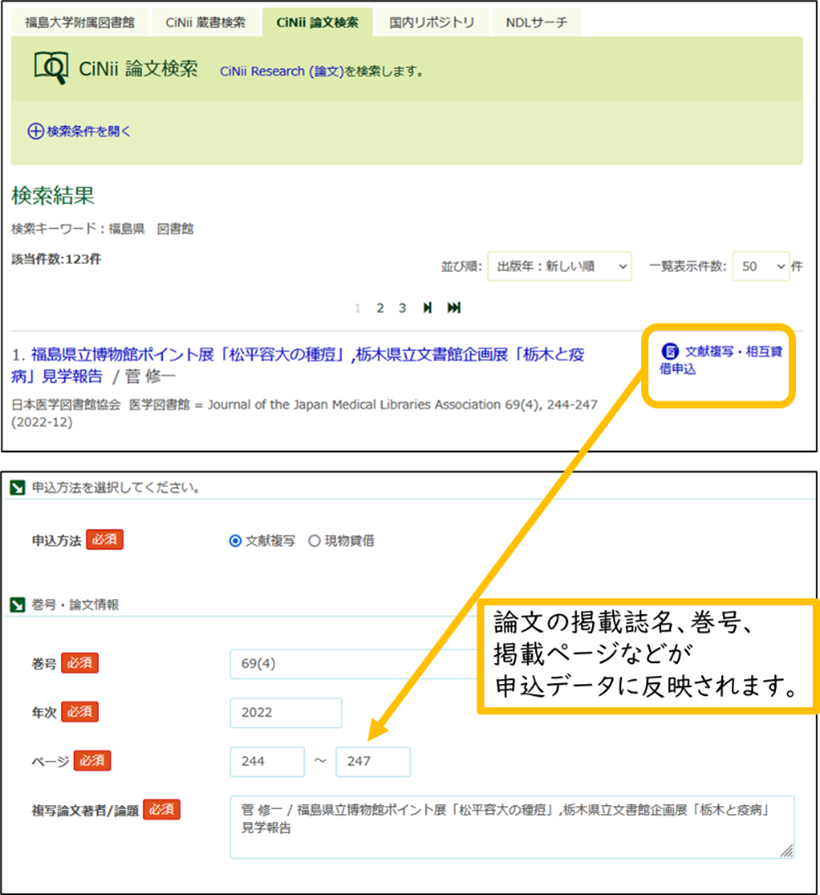Viewport: 820px width, 895px height.
Task: Click the green arrow beside 巻号・論文情報 heading
Action: pyautogui.click(x=17, y=605)
